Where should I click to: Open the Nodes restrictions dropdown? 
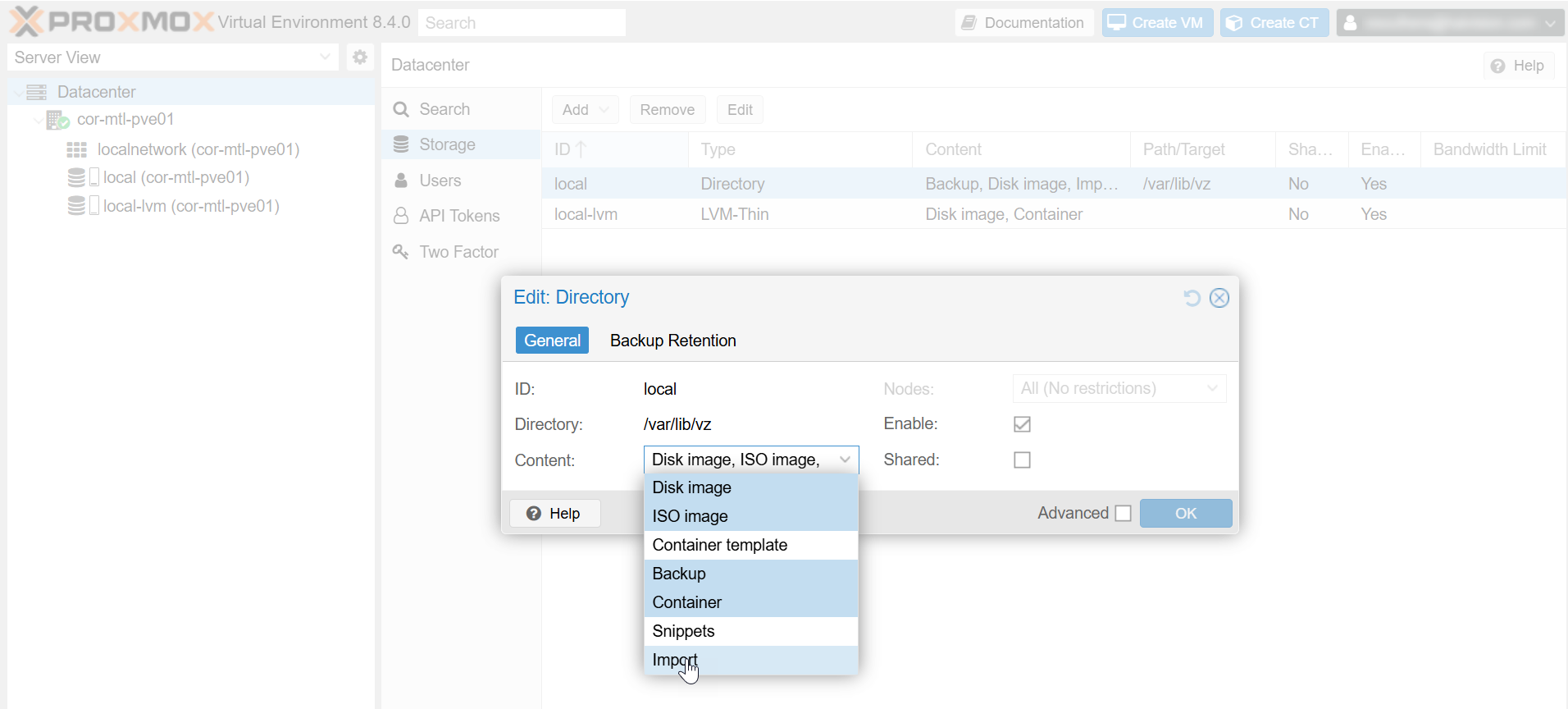[x=1212, y=389]
